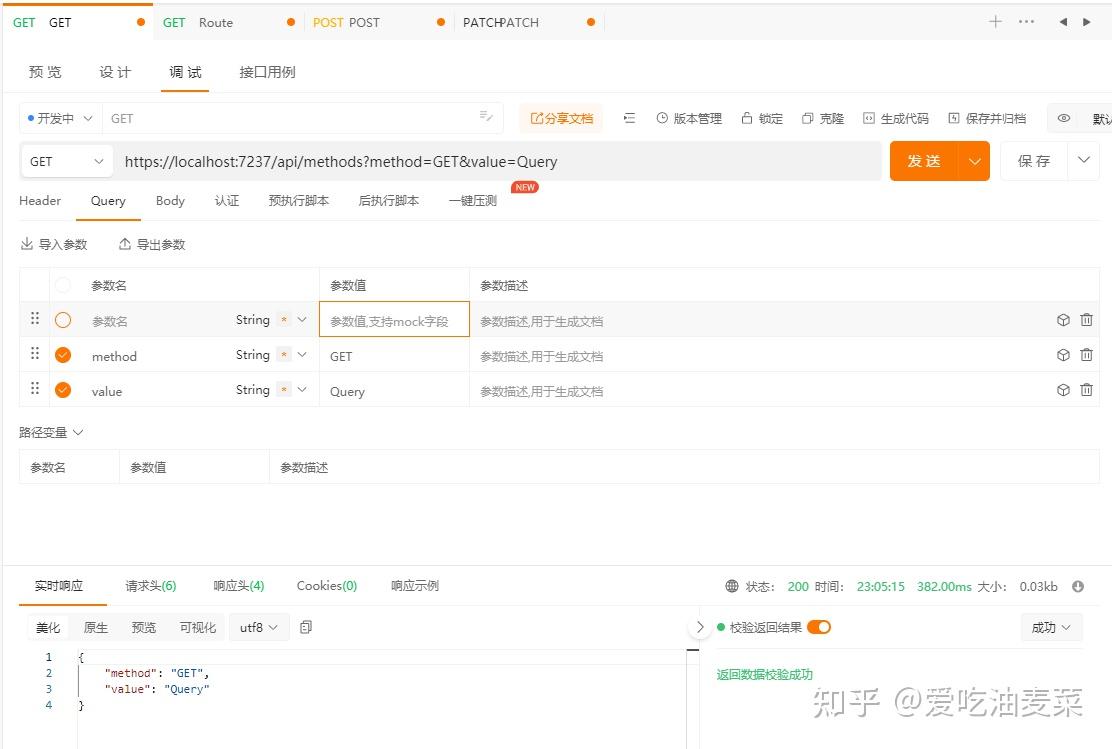The width and height of the screenshot is (1112, 749).
Task: Open the send button dropdown arrow
Action: pyautogui.click(x=974, y=162)
